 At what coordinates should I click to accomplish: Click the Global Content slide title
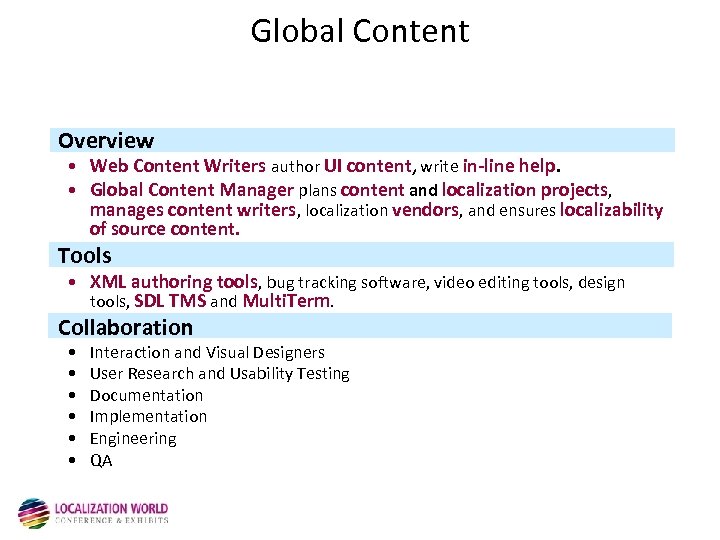pos(360,31)
